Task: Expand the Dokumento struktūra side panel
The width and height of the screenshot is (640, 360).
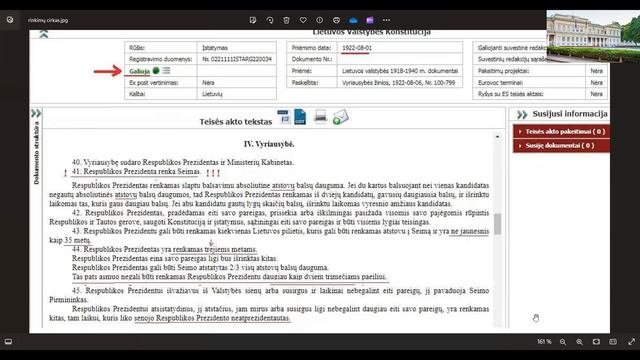Action: click(36, 113)
